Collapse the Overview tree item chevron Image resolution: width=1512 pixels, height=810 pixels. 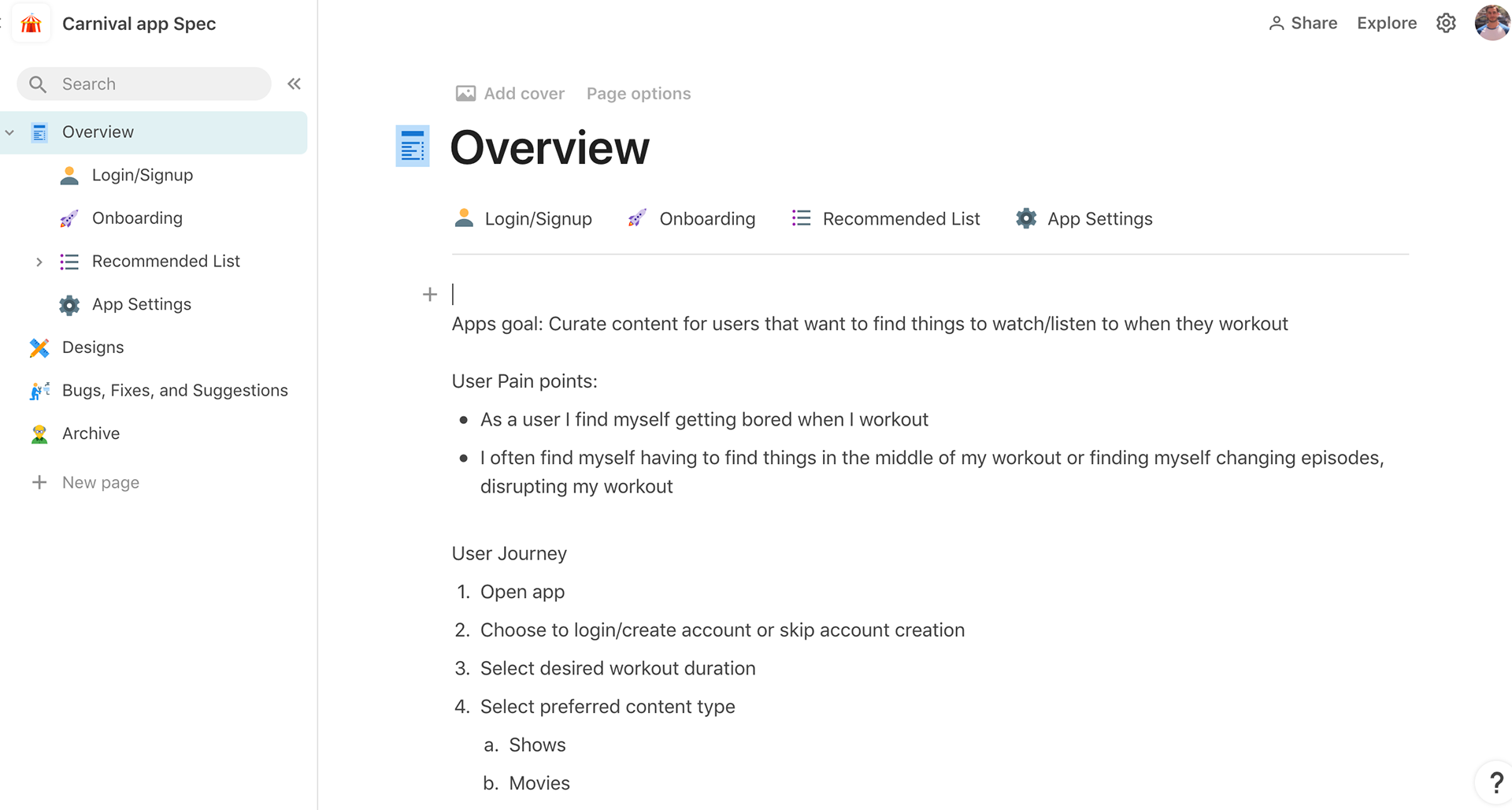click(x=10, y=132)
